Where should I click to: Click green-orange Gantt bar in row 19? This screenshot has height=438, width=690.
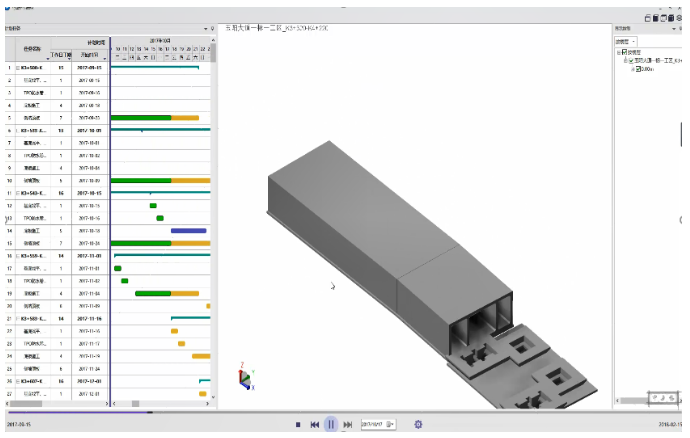pos(167,294)
